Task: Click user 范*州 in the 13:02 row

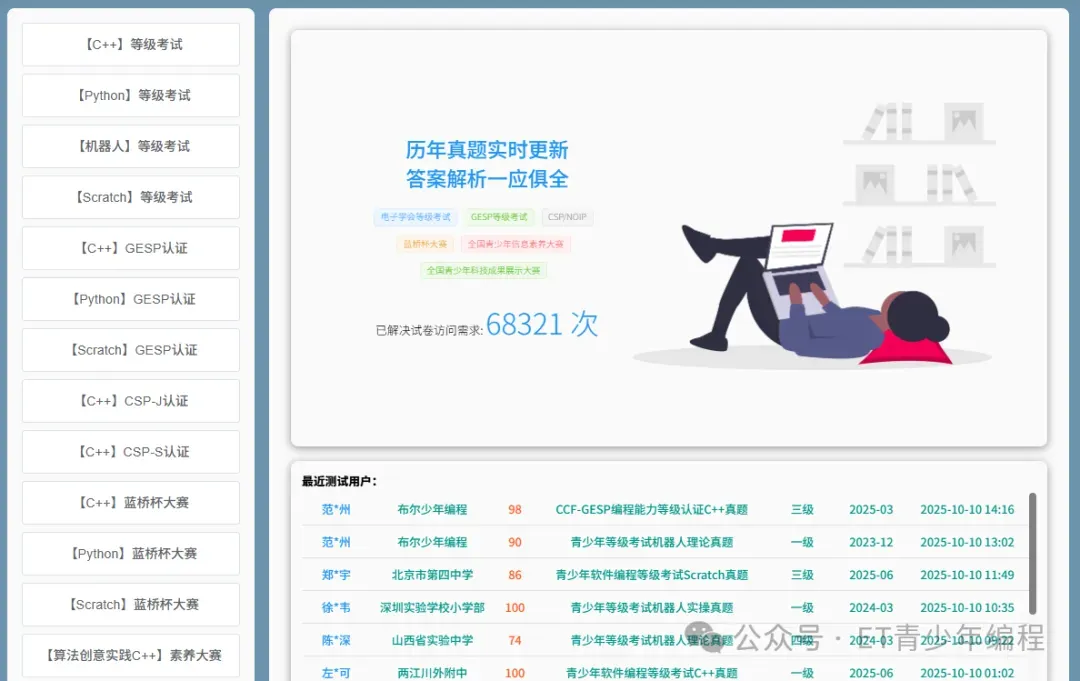Action: pos(336,542)
